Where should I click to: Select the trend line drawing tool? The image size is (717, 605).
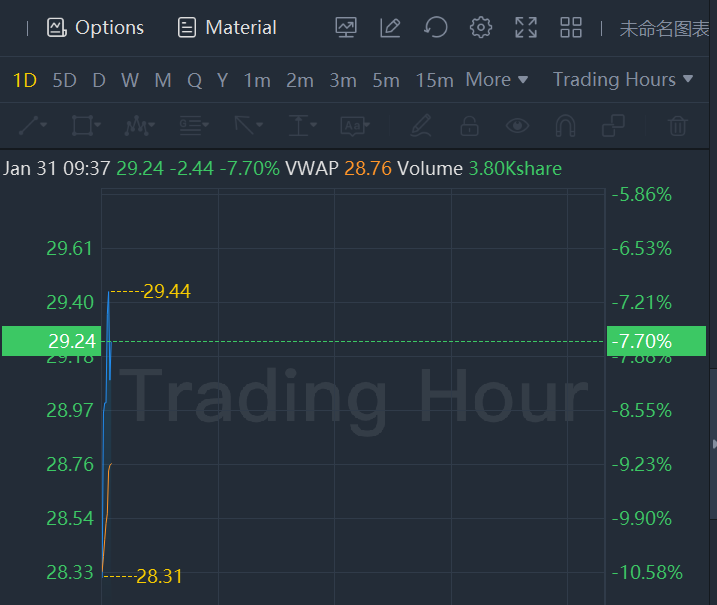tap(33, 126)
